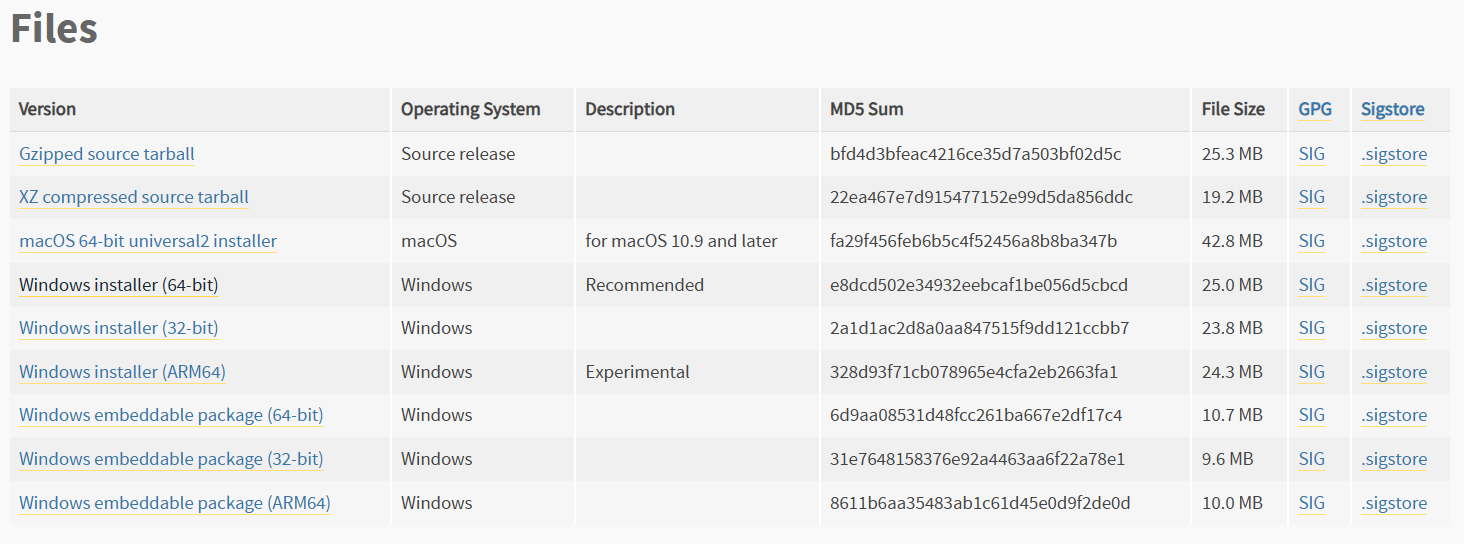Image resolution: width=1464 pixels, height=544 pixels.
Task: Click macOS 64-bit universal2 installer link
Action: pyautogui.click(x=148, y=241)
